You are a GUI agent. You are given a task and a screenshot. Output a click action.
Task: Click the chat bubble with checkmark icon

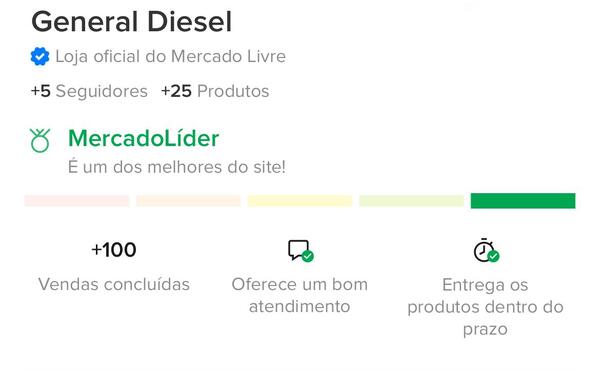click(x=301, y=251)
